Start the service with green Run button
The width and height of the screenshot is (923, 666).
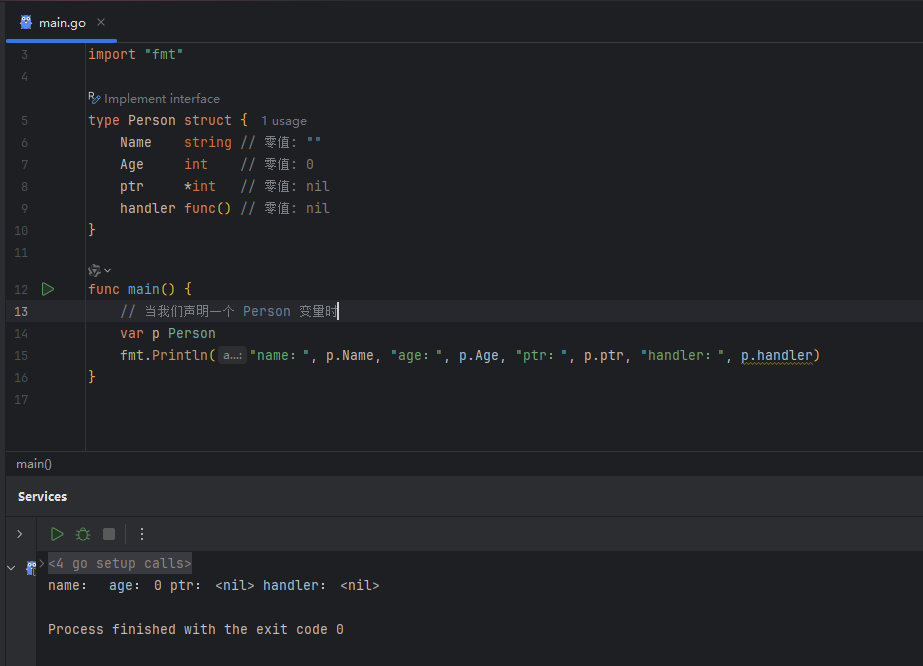click(57, 534)
